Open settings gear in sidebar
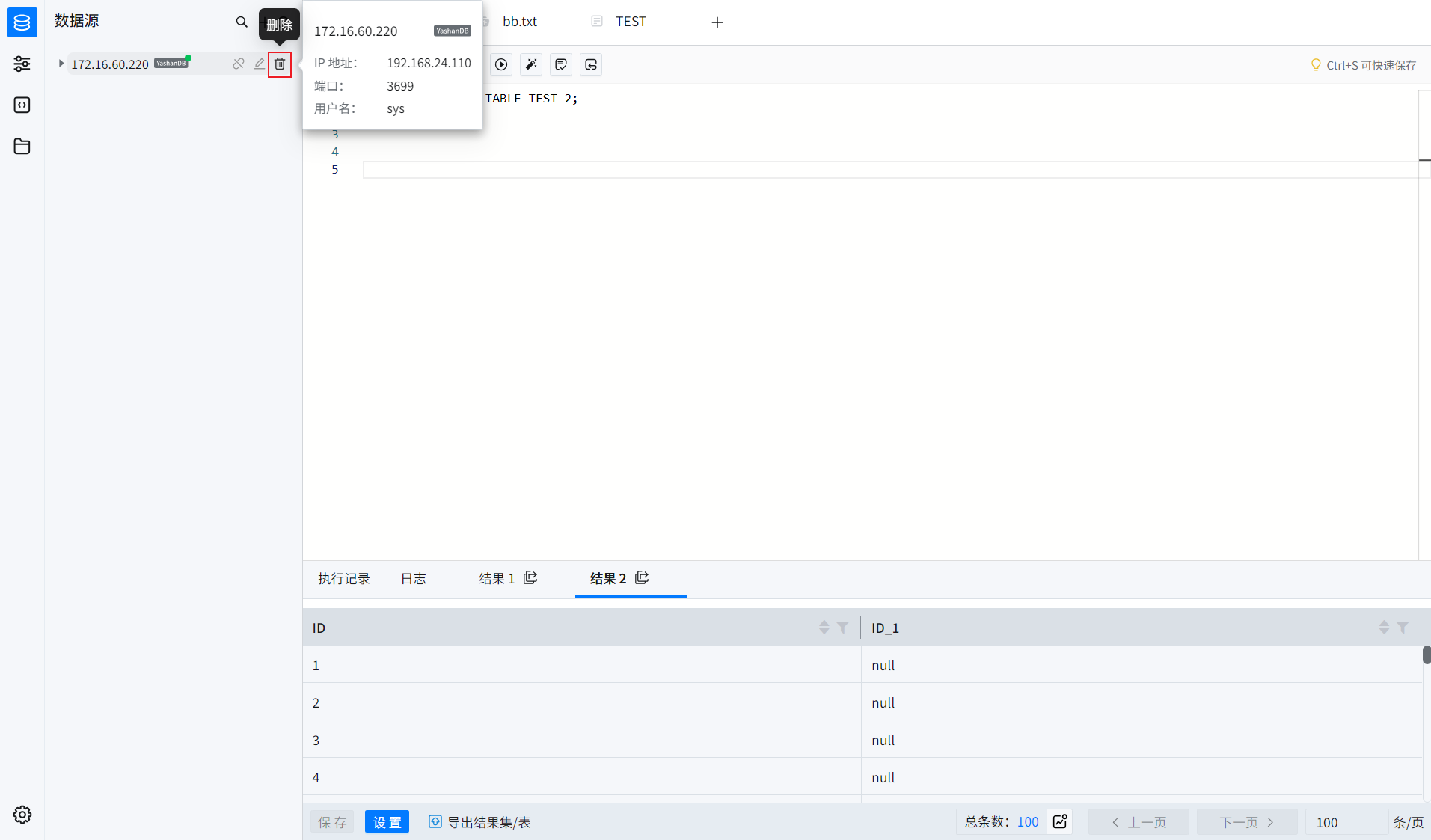Viewport: 1431px width, 840px height. point(22,815)
